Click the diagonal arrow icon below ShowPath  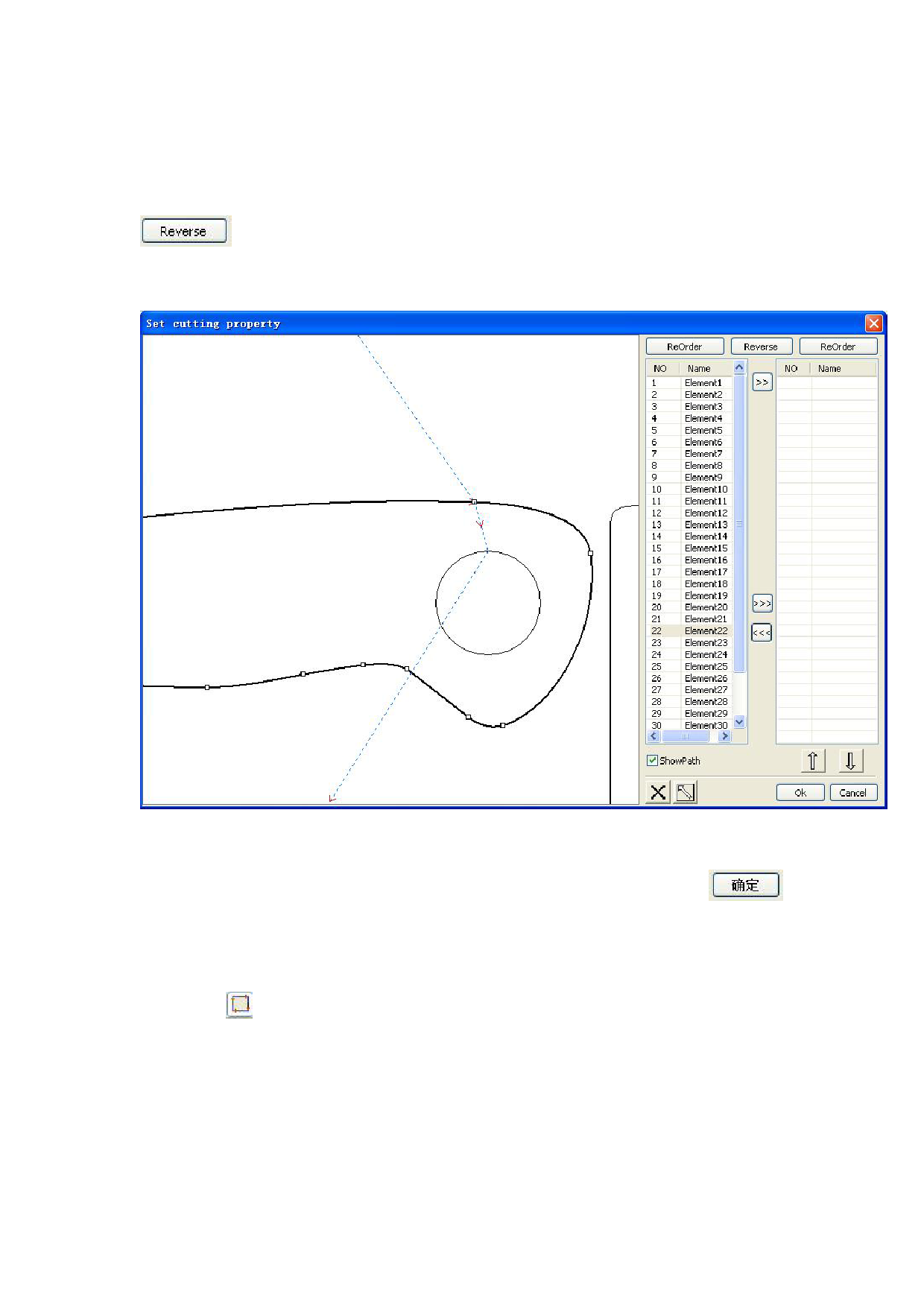[685, 792]
